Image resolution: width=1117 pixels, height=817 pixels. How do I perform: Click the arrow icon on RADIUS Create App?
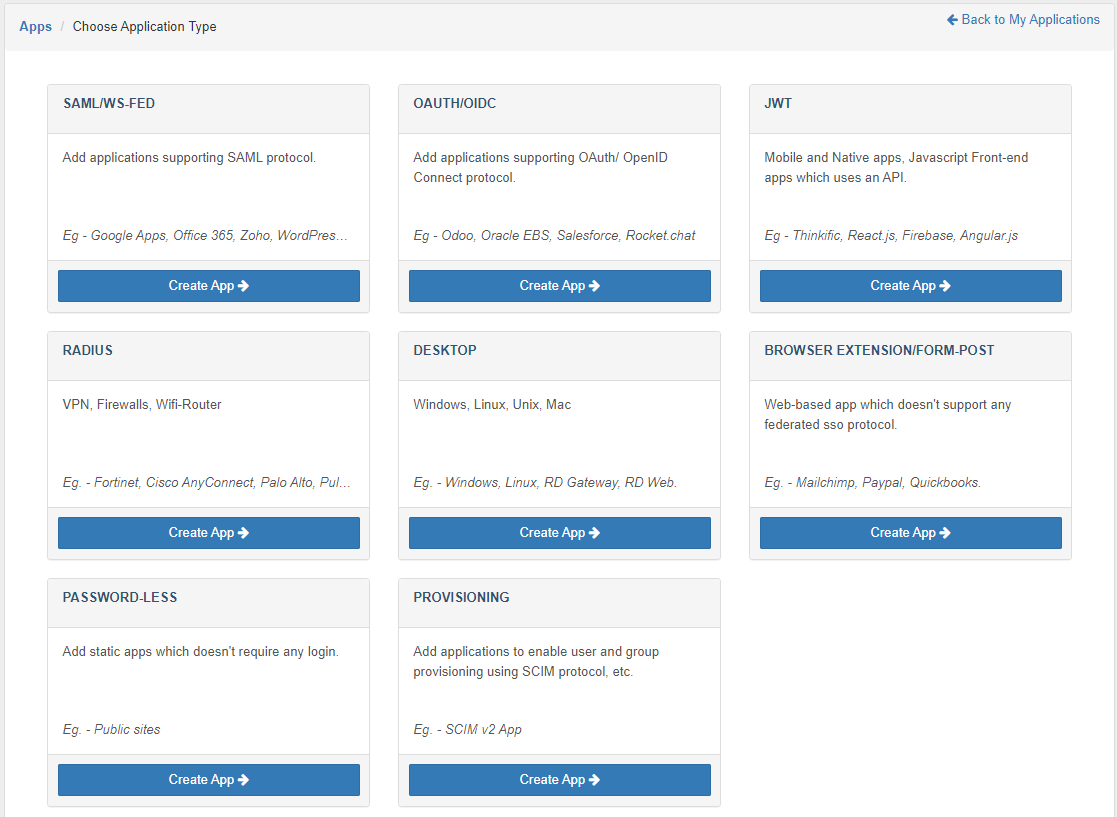pos(244,533)
